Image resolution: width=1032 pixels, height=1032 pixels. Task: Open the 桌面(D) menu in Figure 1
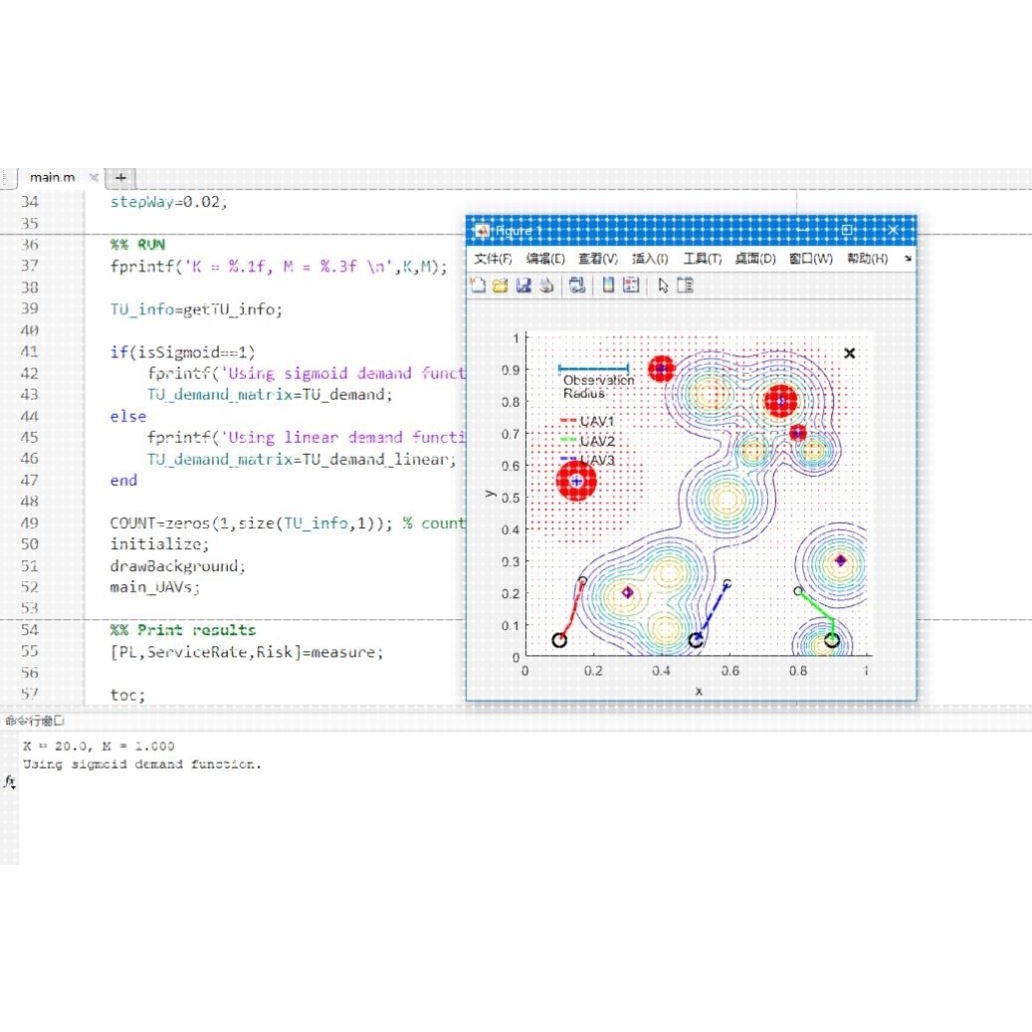click(x=756, y=259)
